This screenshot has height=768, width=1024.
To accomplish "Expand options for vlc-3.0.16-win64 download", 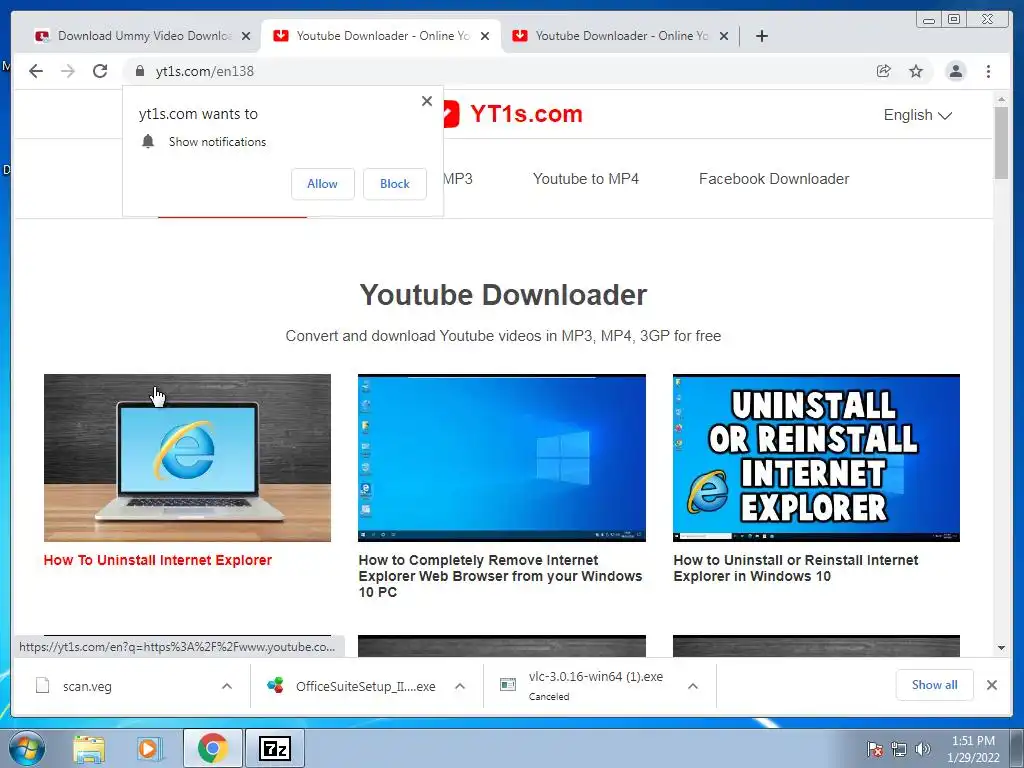I will tap(693, 686).
